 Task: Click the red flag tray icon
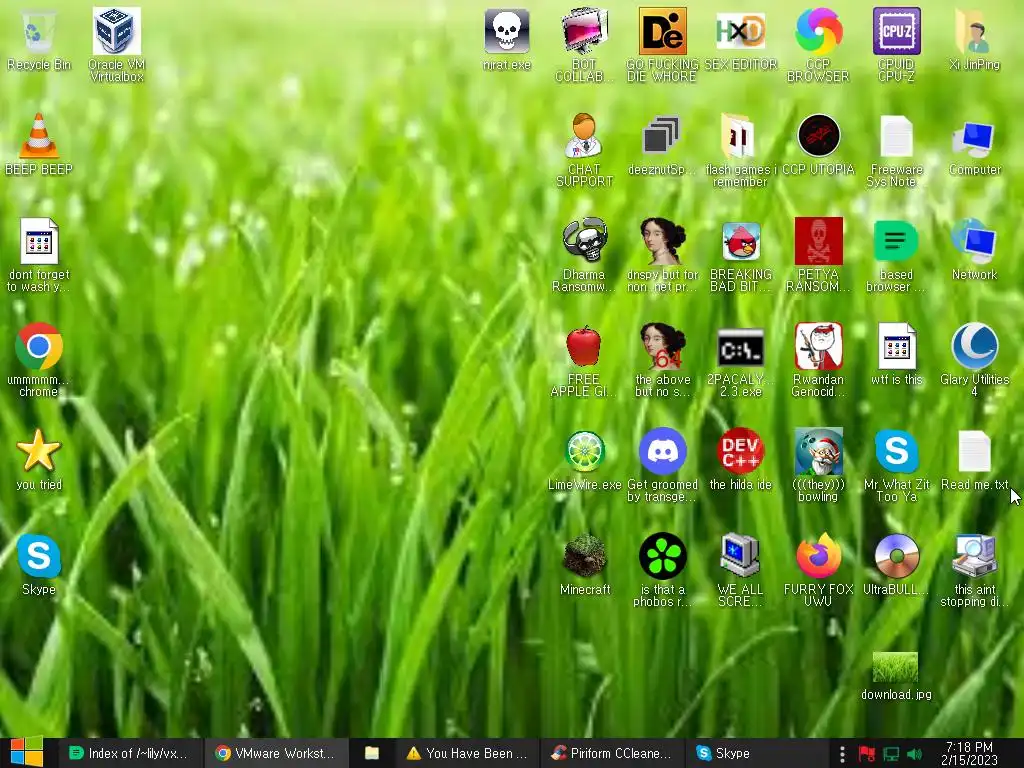(867, 754)
